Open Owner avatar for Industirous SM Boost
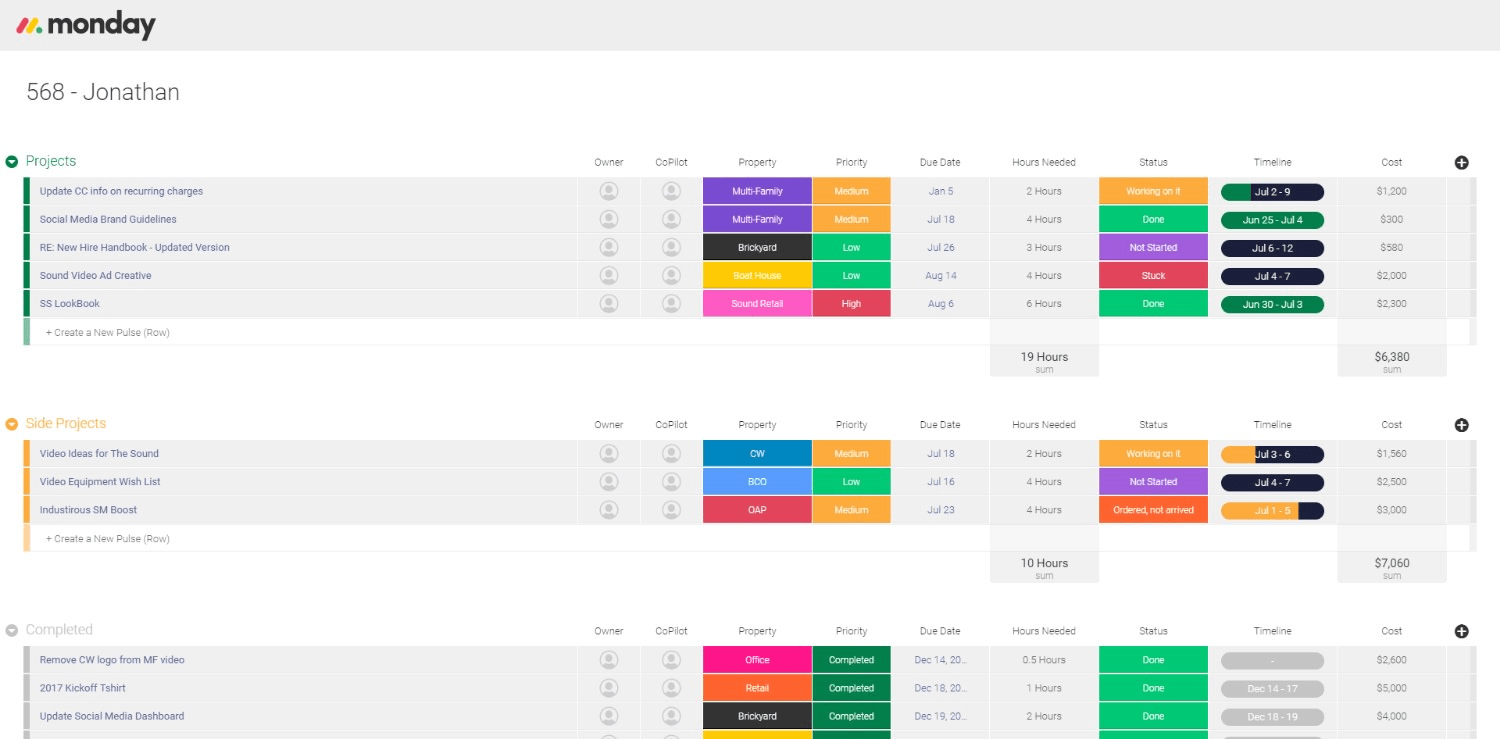The image size is (1500, 739). tap(608, 510)
